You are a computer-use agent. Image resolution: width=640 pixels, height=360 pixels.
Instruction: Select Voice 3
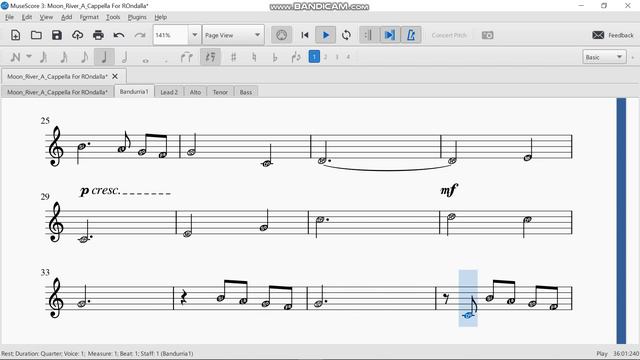[337, 57]
